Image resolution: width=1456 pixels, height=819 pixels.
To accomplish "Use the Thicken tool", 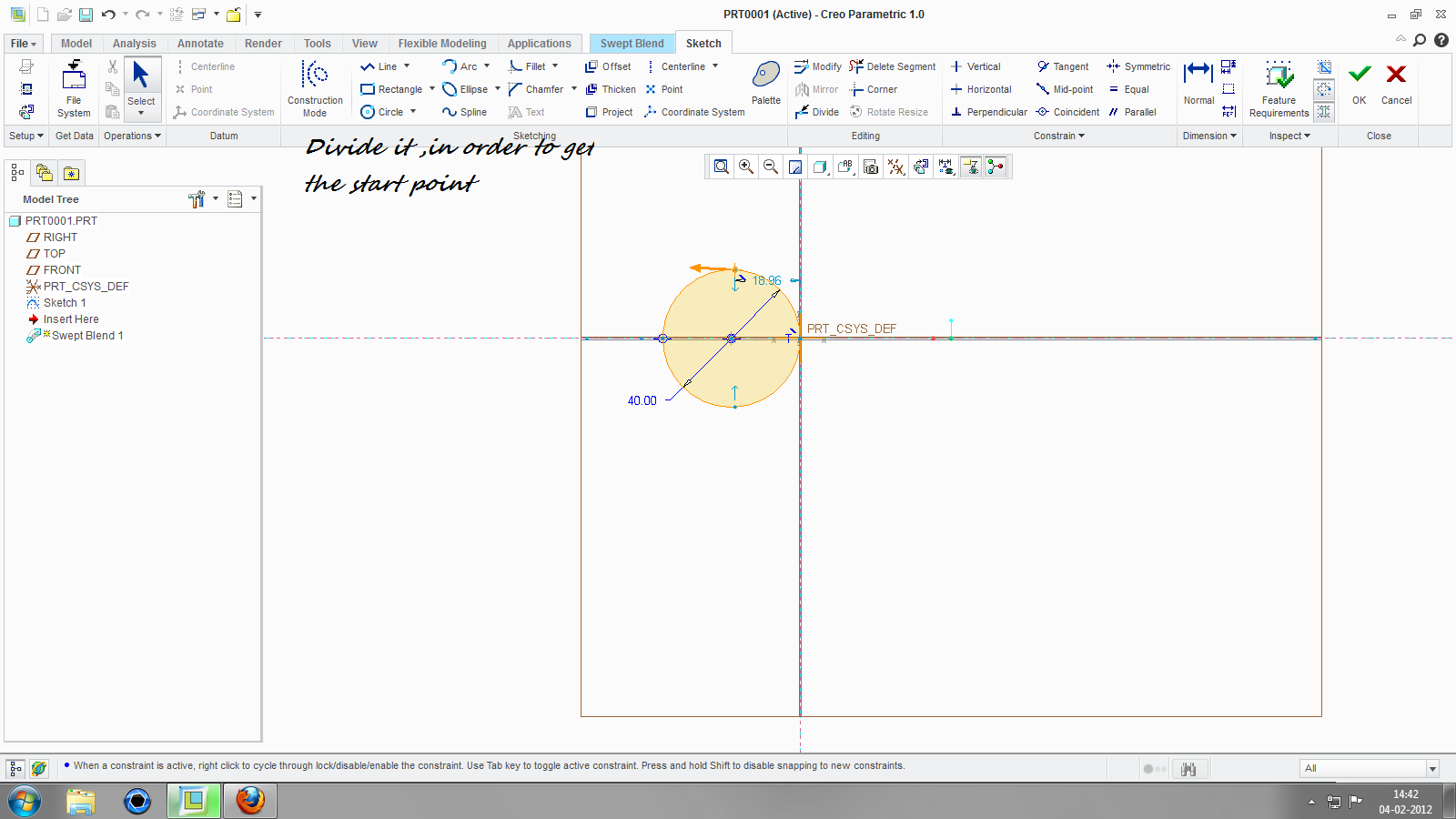I will click(611, 89).
